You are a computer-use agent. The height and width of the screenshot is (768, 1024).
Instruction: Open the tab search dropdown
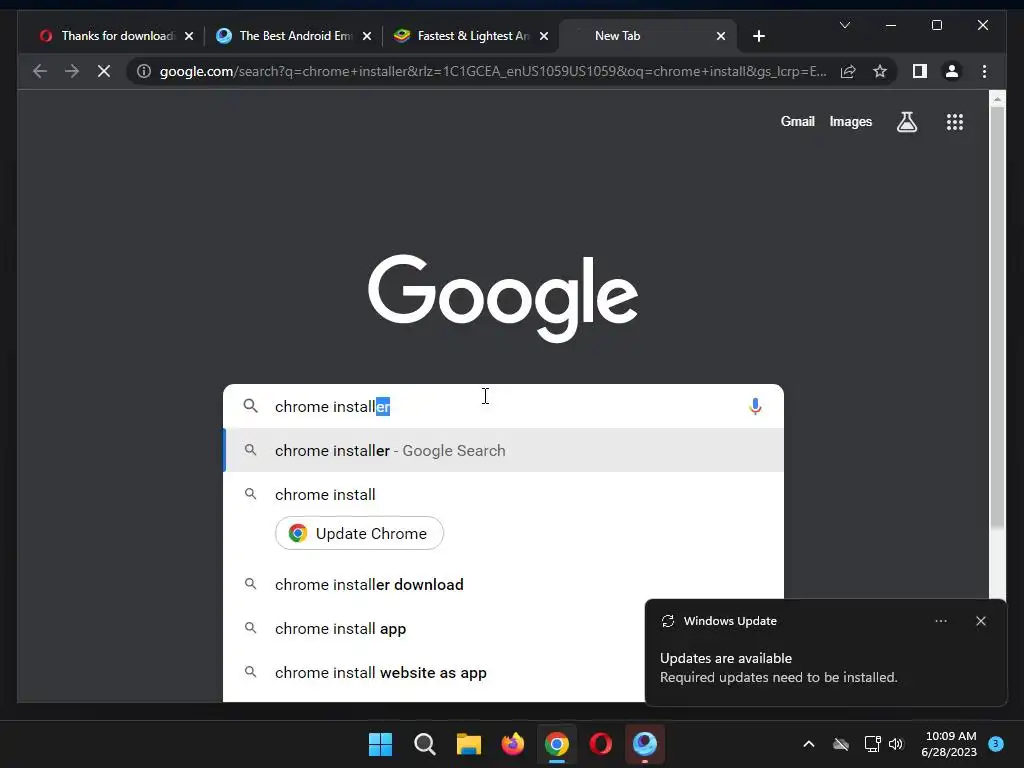click(844, 25)
